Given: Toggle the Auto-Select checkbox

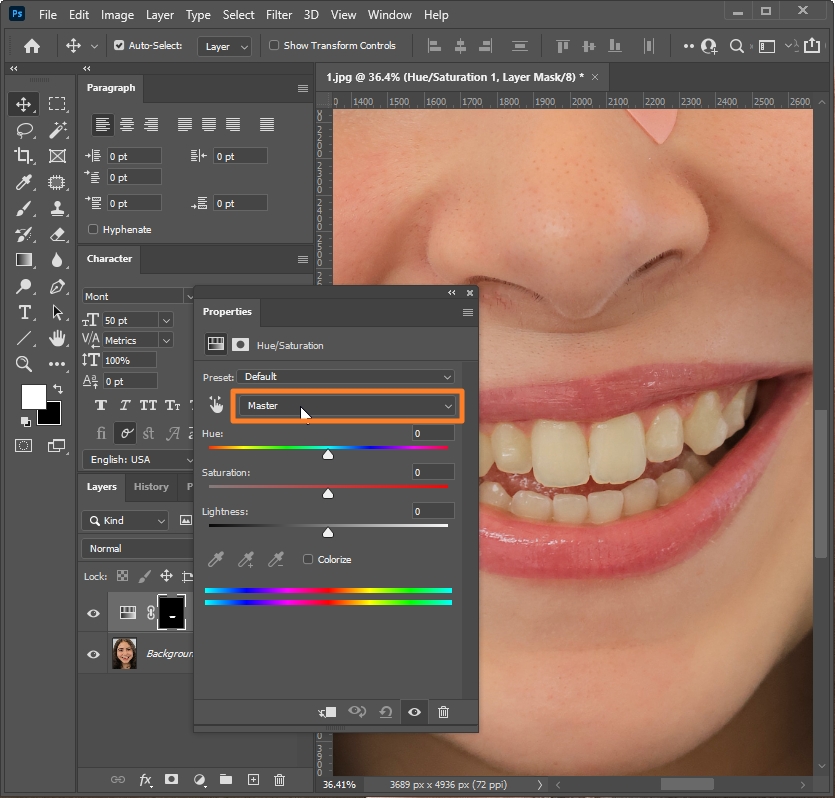Looking at the screenshot, I should pos(120,46).
